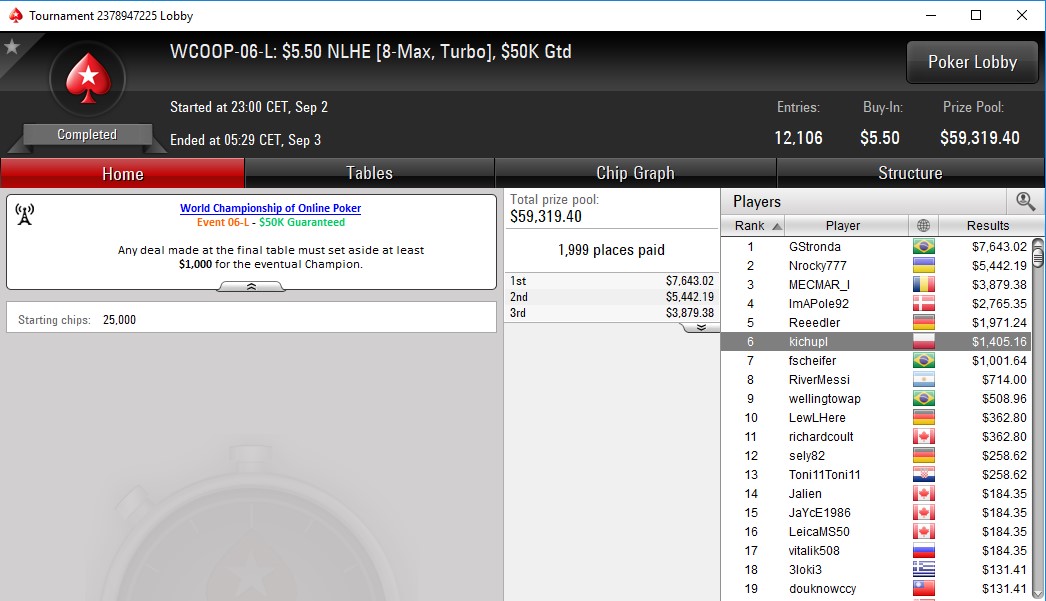Open the Structure tab
The image size is (1046, 601).
coord(911,173)
